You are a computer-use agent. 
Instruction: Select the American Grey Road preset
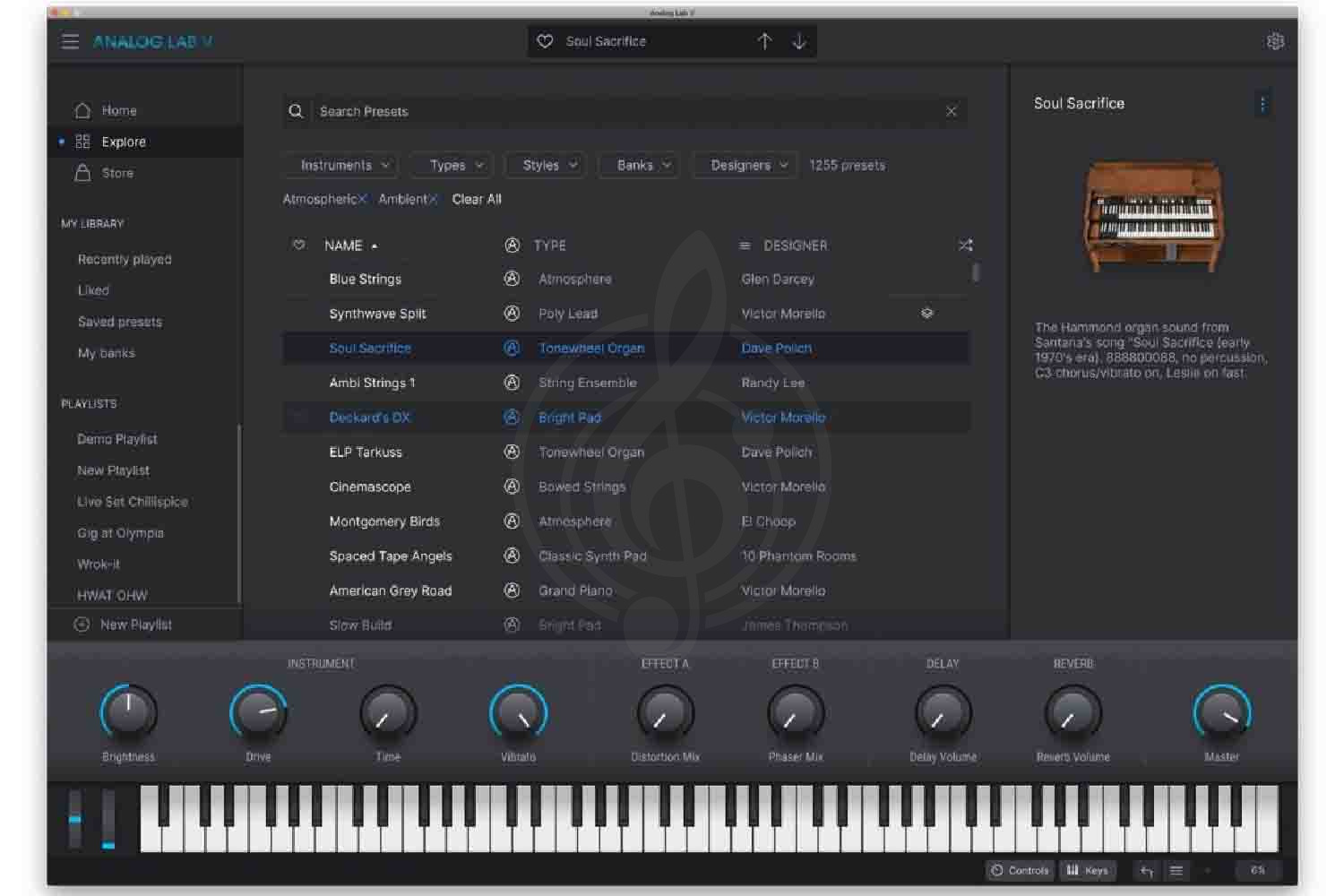391,590
